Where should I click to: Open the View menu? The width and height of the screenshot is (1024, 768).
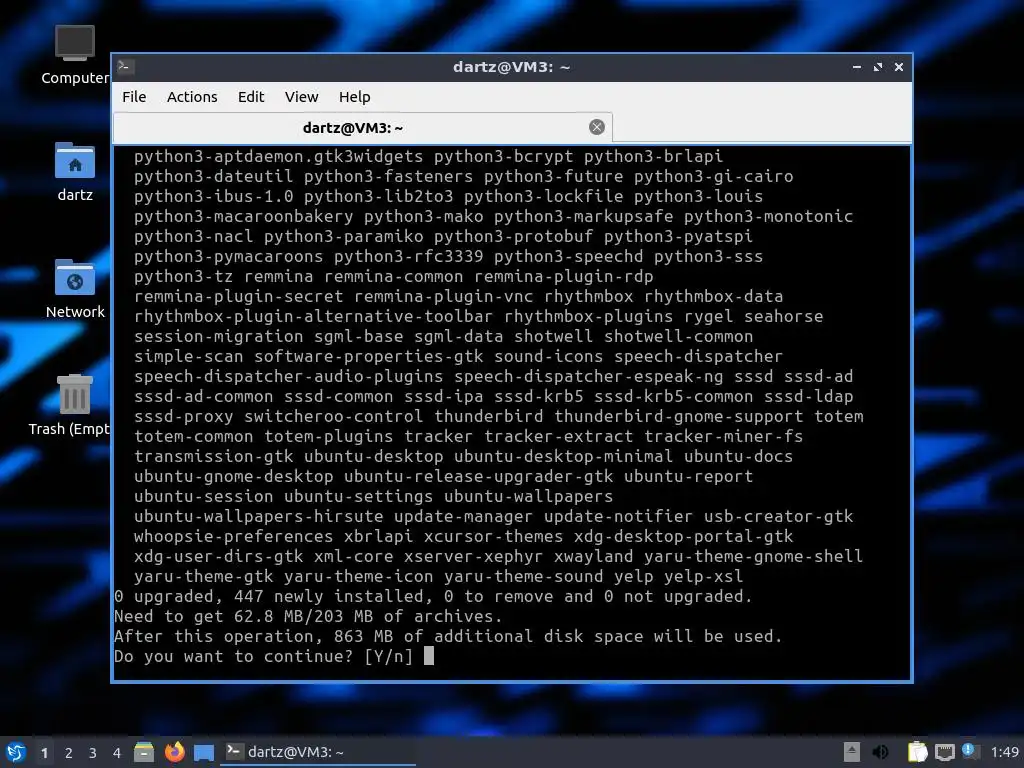pos(301,97)
